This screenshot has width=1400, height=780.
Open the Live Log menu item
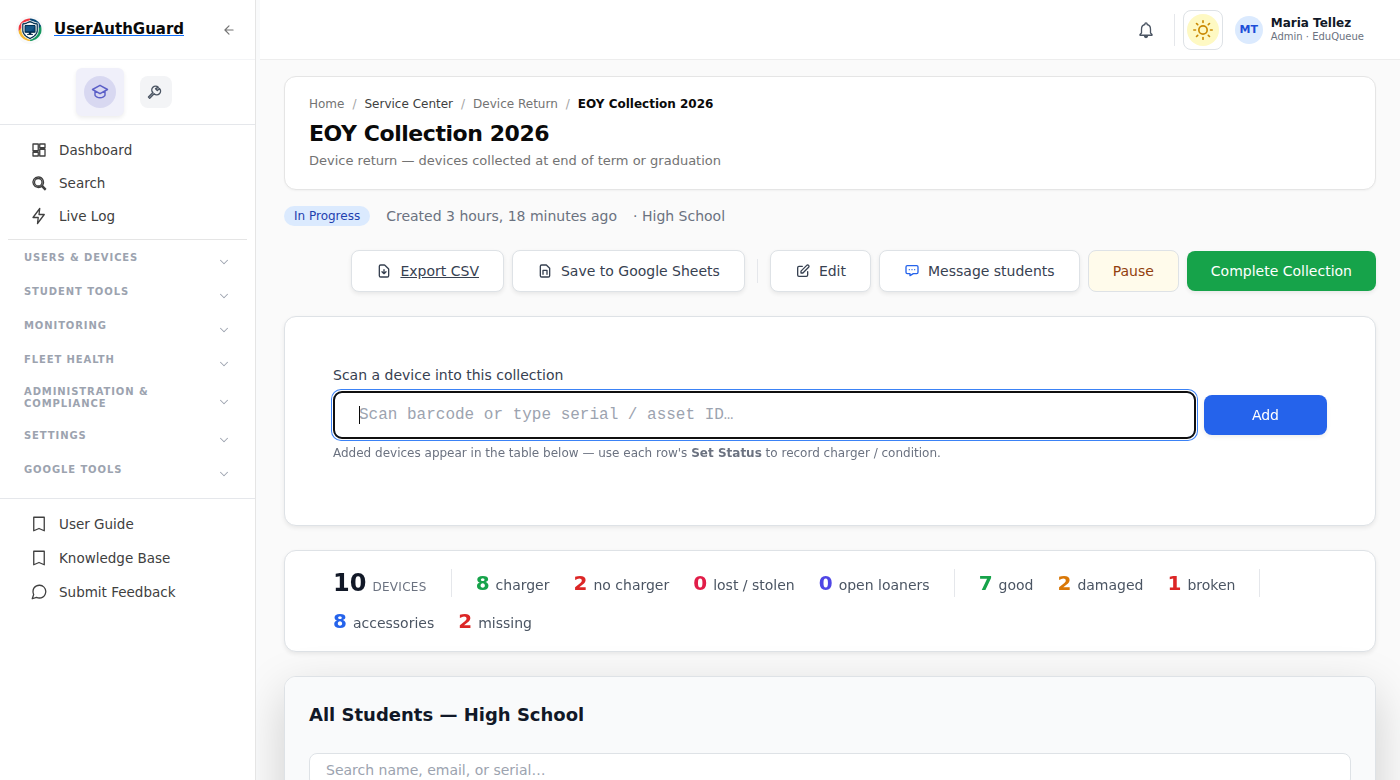point(127,216)
